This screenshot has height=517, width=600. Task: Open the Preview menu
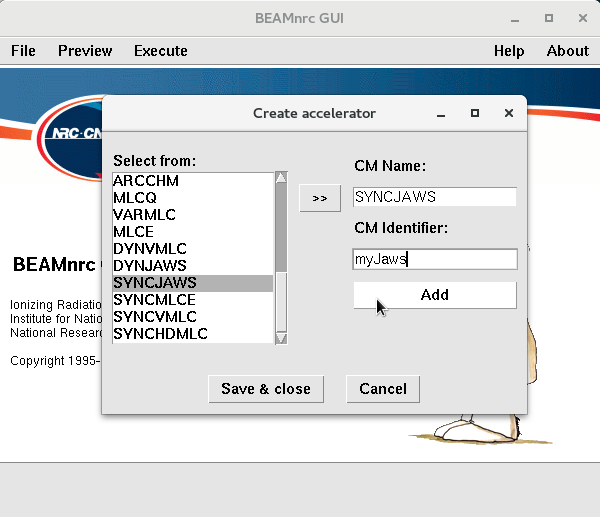85,51
